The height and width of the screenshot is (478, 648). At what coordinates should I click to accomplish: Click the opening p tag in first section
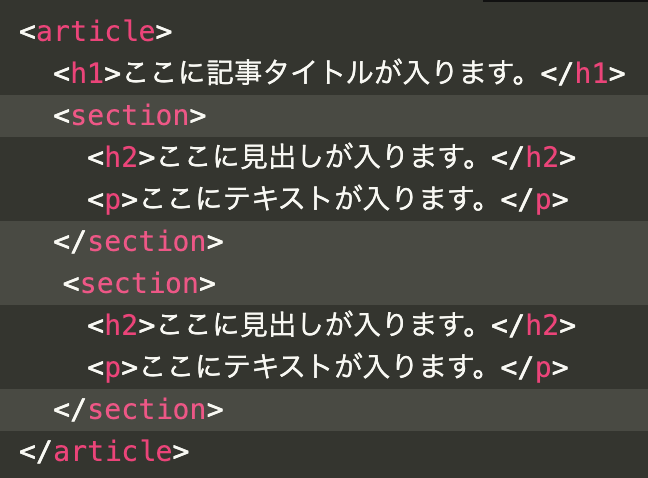[x=113, y=199]
